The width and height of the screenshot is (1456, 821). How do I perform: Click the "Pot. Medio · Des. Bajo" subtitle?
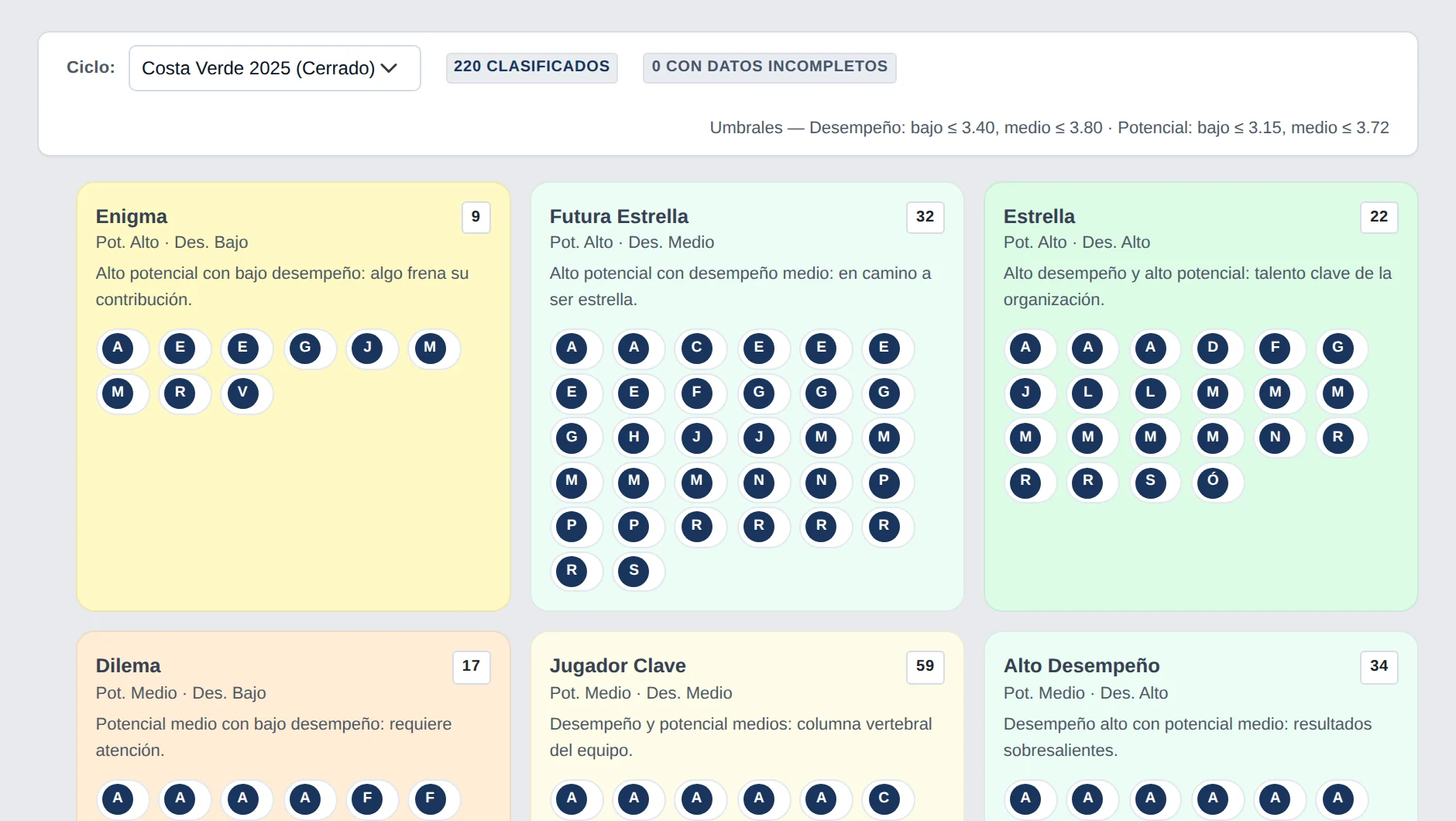(x=181, y=693)
